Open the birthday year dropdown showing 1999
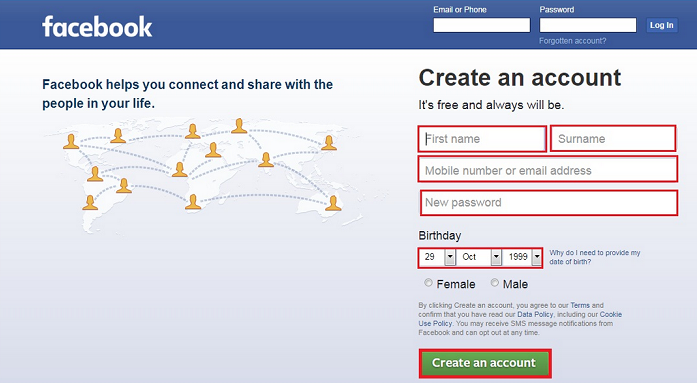697x383 pixels. click(522, 257)
